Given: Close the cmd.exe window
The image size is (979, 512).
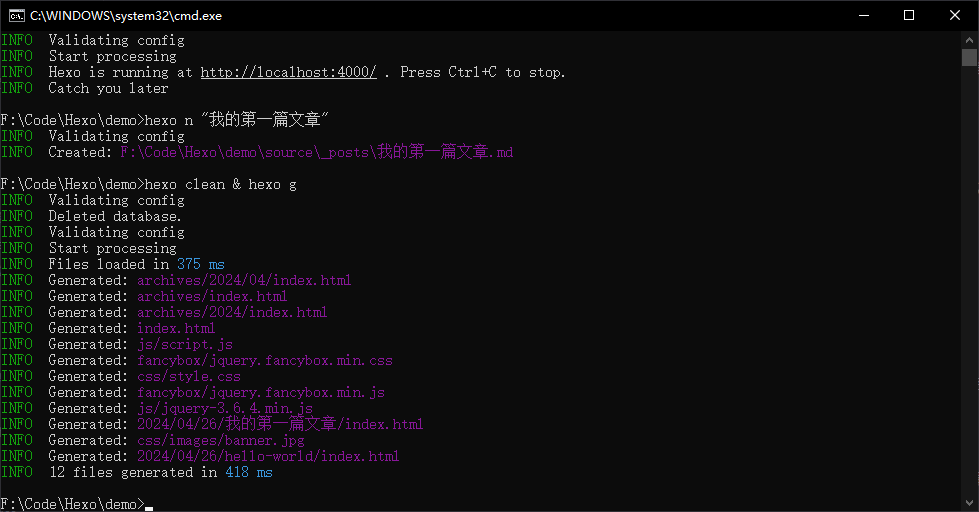Looking at the screenshot, I should [x=955, y=15].
